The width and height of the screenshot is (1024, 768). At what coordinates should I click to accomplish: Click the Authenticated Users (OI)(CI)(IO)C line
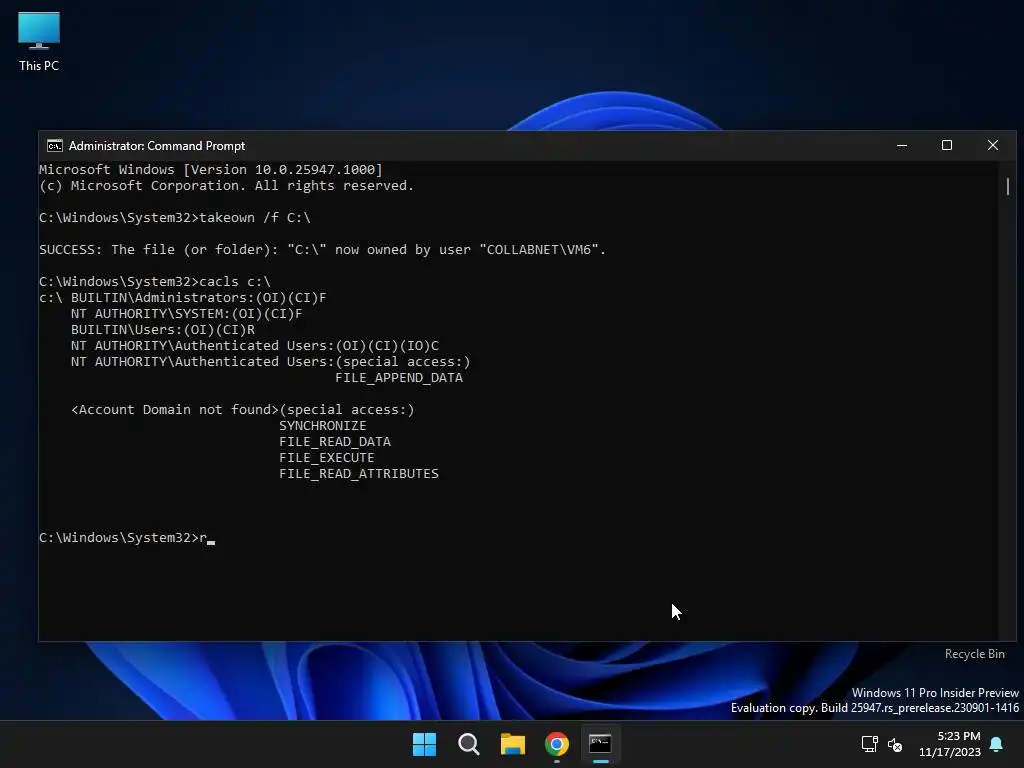point(255,345)
